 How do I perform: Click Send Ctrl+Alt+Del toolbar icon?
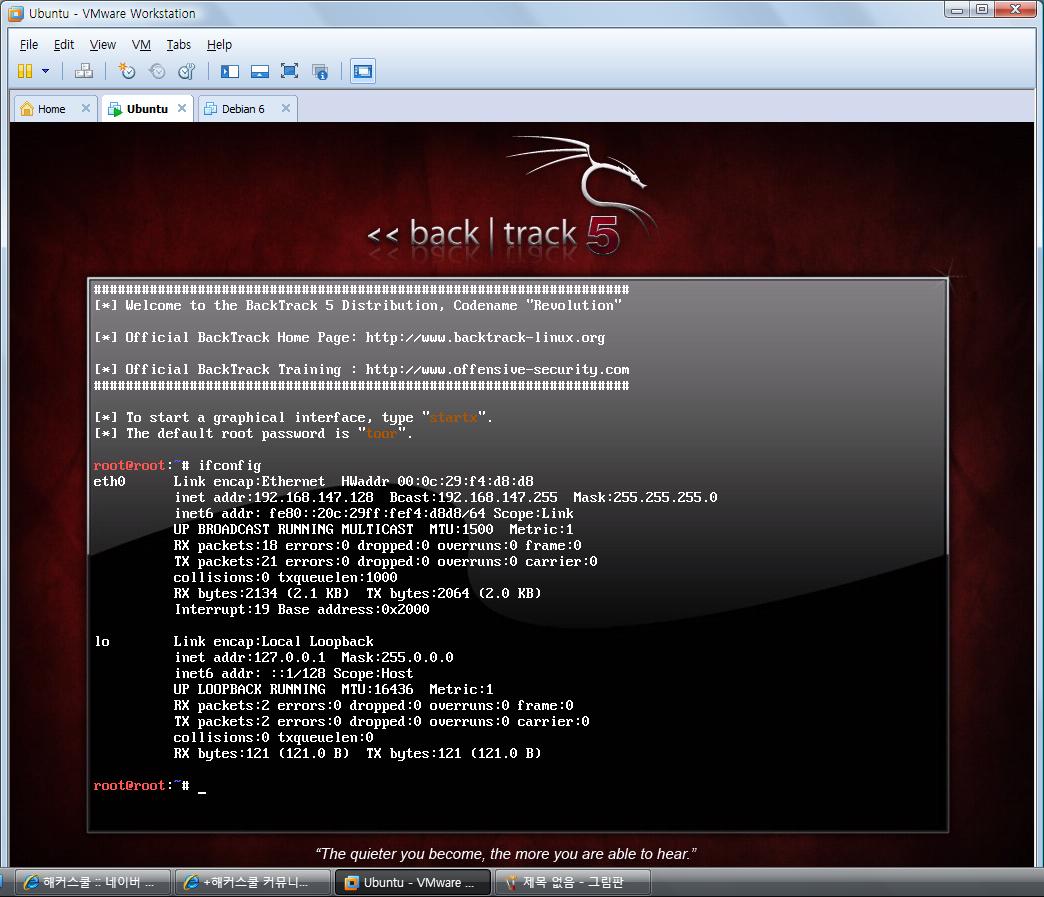[84, 71]
